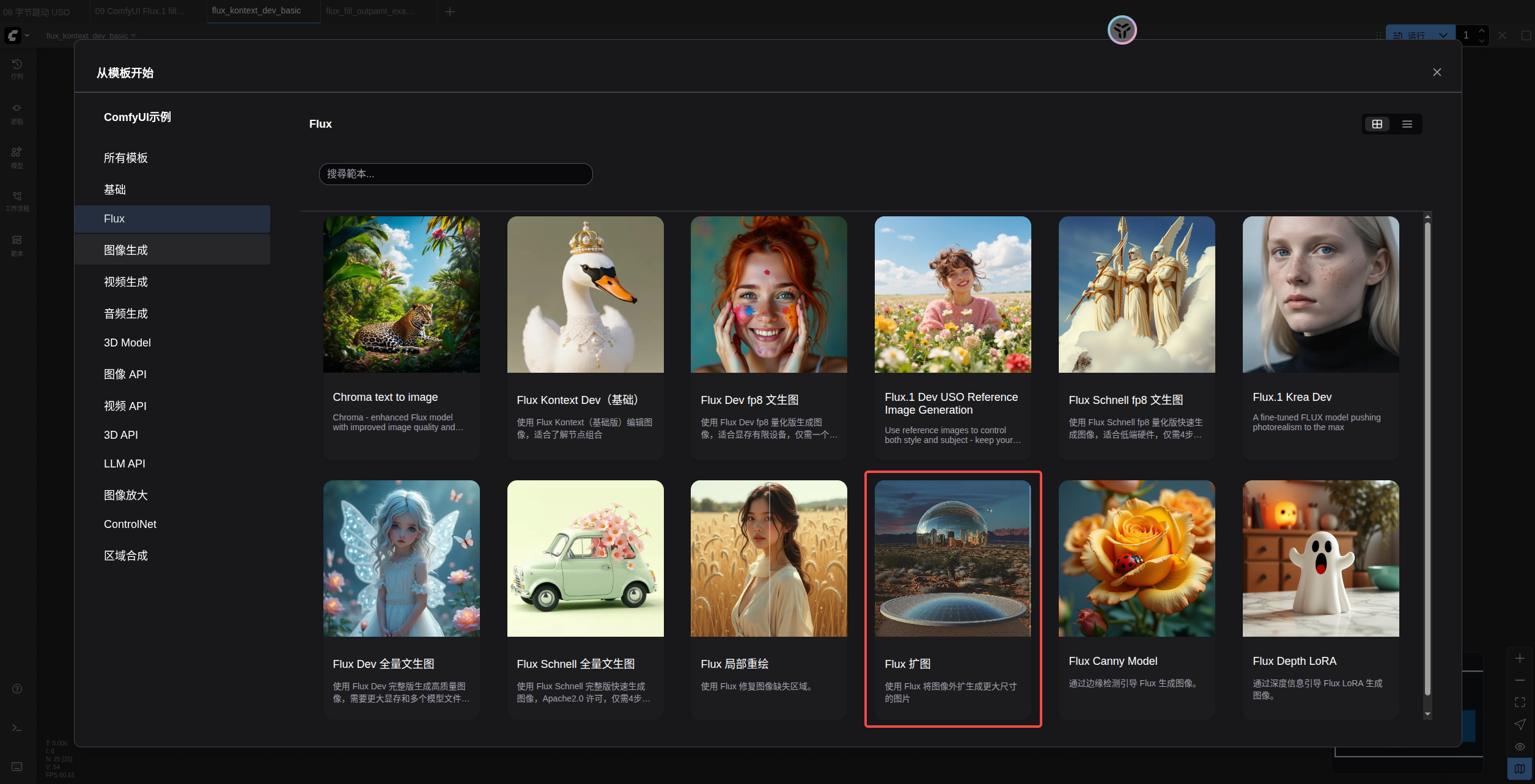Select 3D Model category
Screen dimensions: 1535x784
172,343
